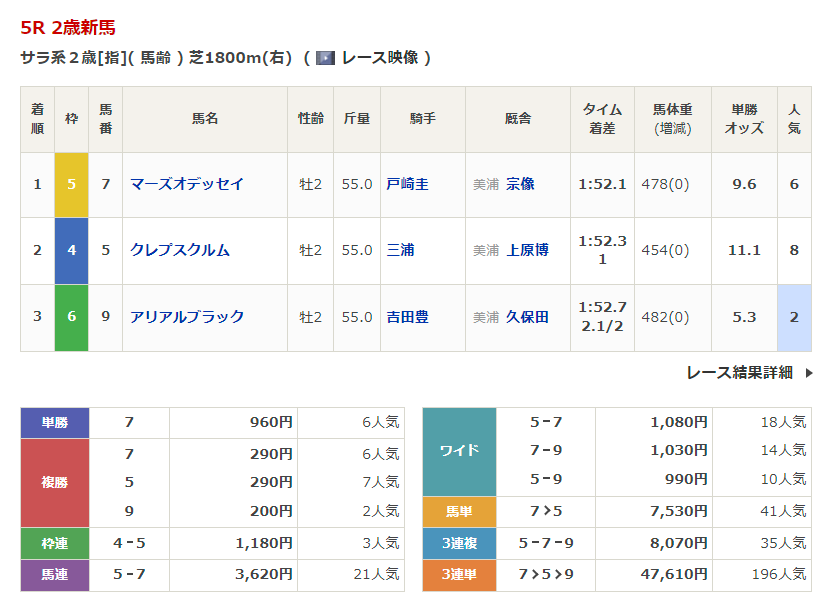Click the green frame 6 swatch
This screenshot has height=603, width=832.
(71, 317)
